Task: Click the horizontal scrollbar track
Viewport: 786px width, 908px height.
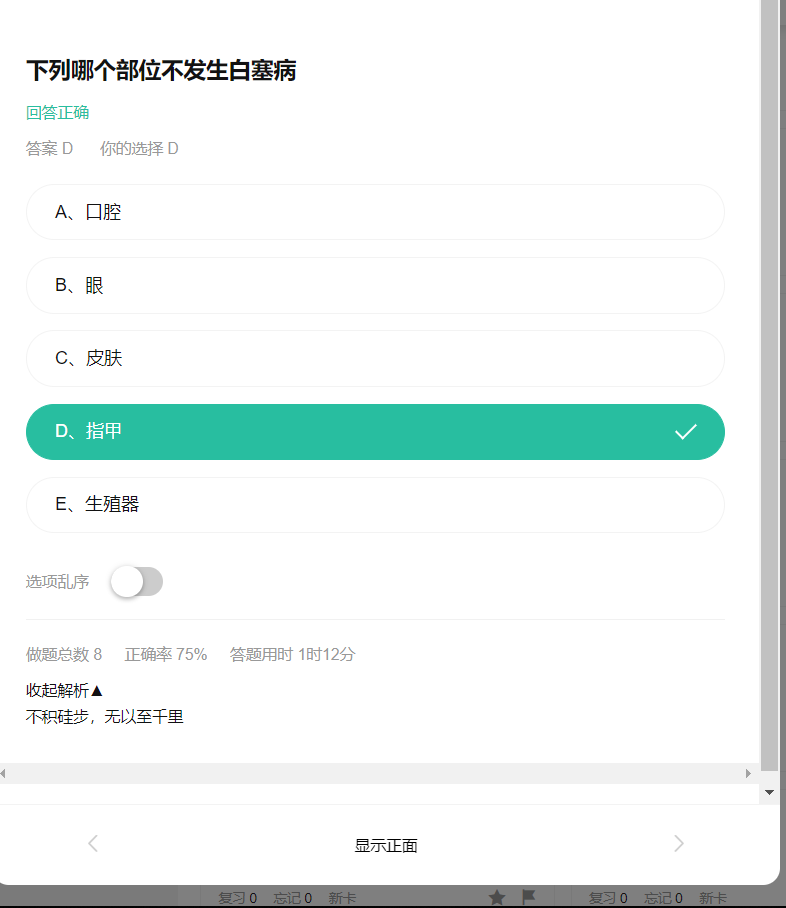Action: (375, 774)
